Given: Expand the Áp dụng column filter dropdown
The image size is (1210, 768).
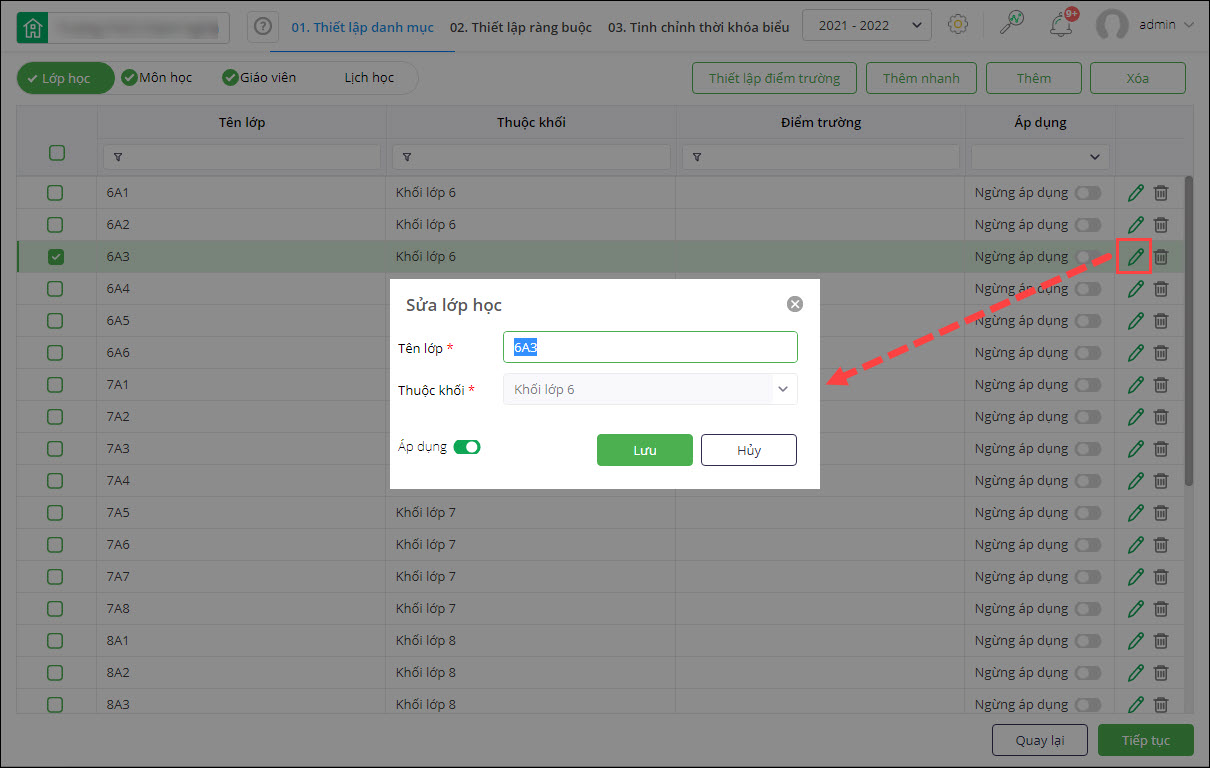Looking at the screenshot, I should tap(1040, 157).
